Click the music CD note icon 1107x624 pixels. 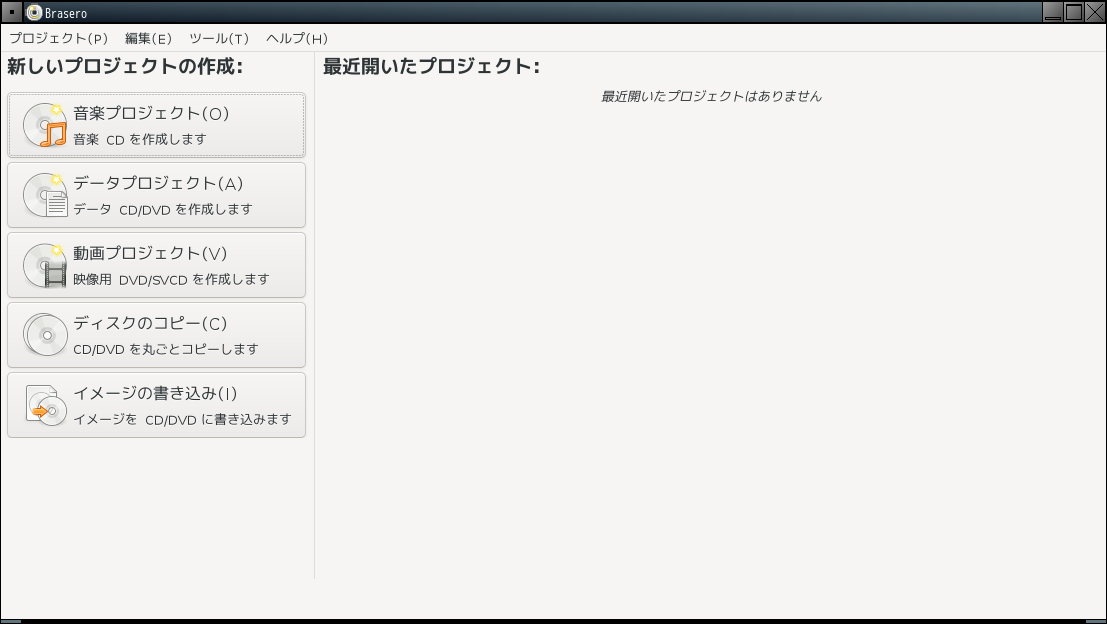click(45, 125)
